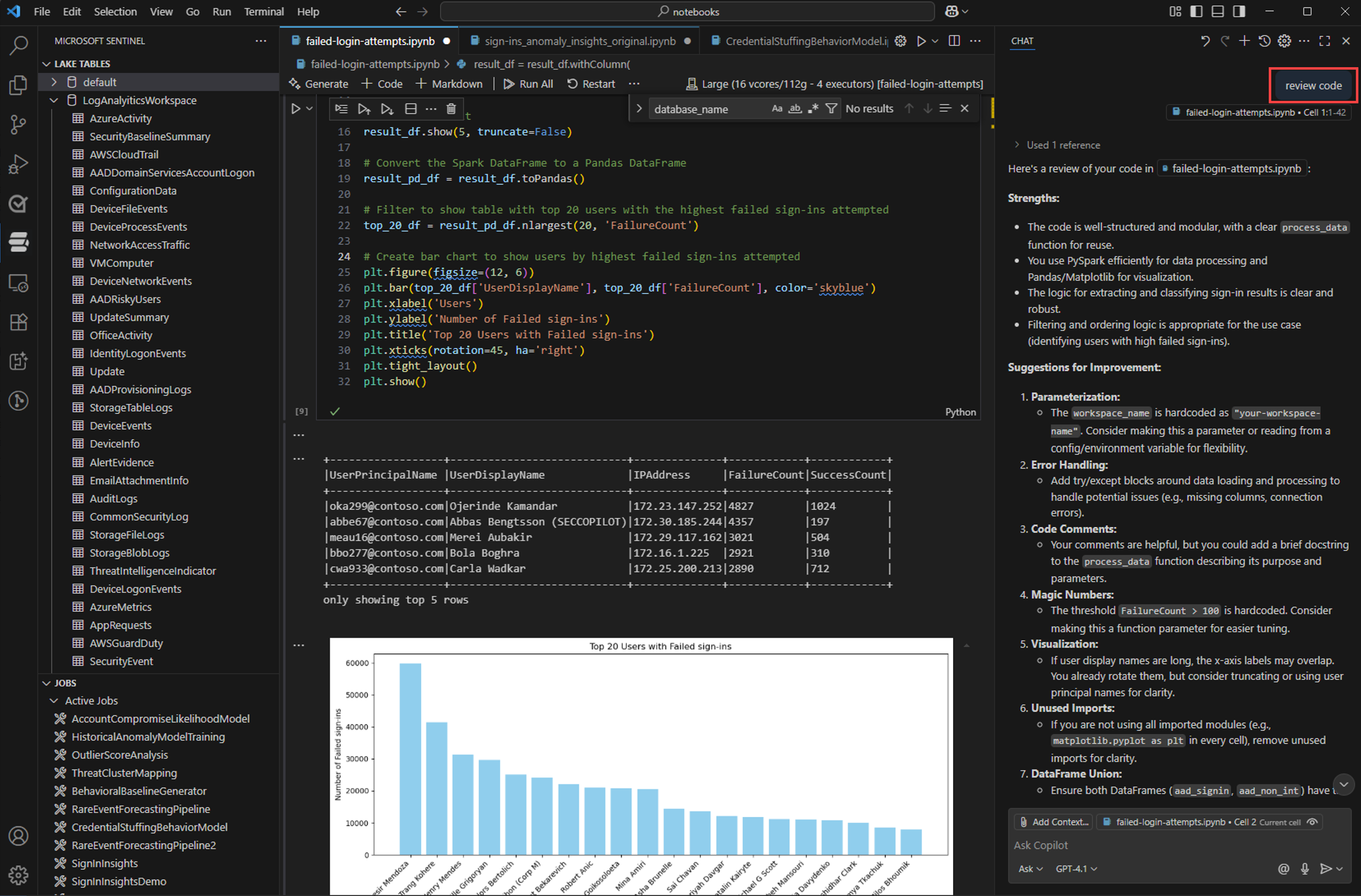Open chat history in Chat panel
The height and width of the screenshot is (896, 1361).
point(1264,41)
